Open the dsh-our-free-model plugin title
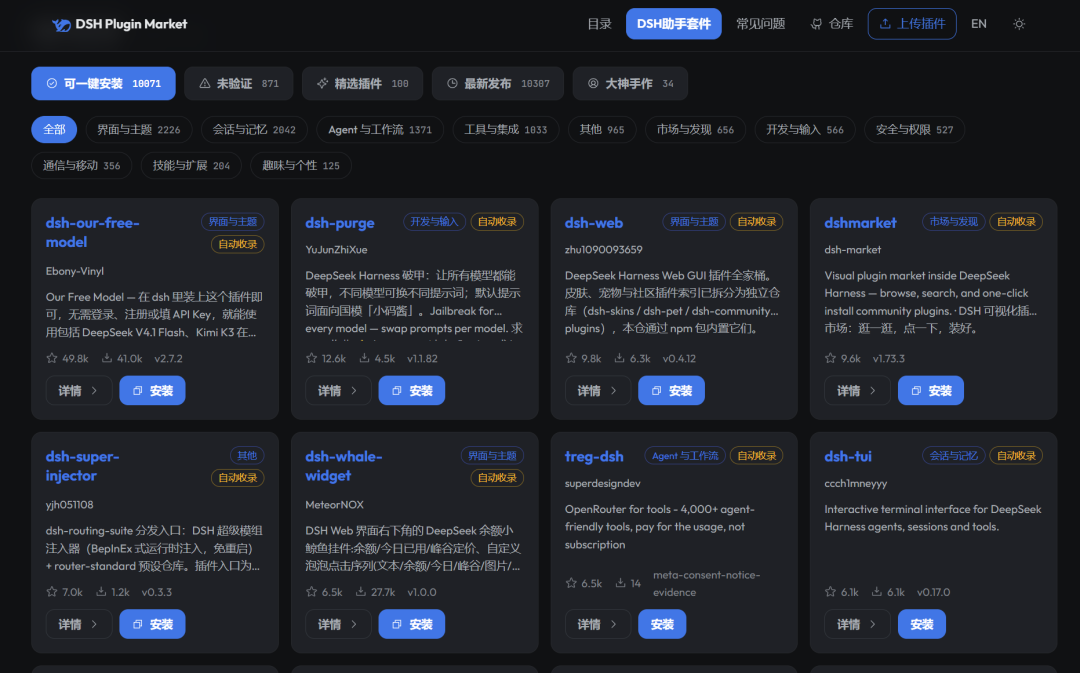This screenshot has width=1080, height=673. click(92, 232)
